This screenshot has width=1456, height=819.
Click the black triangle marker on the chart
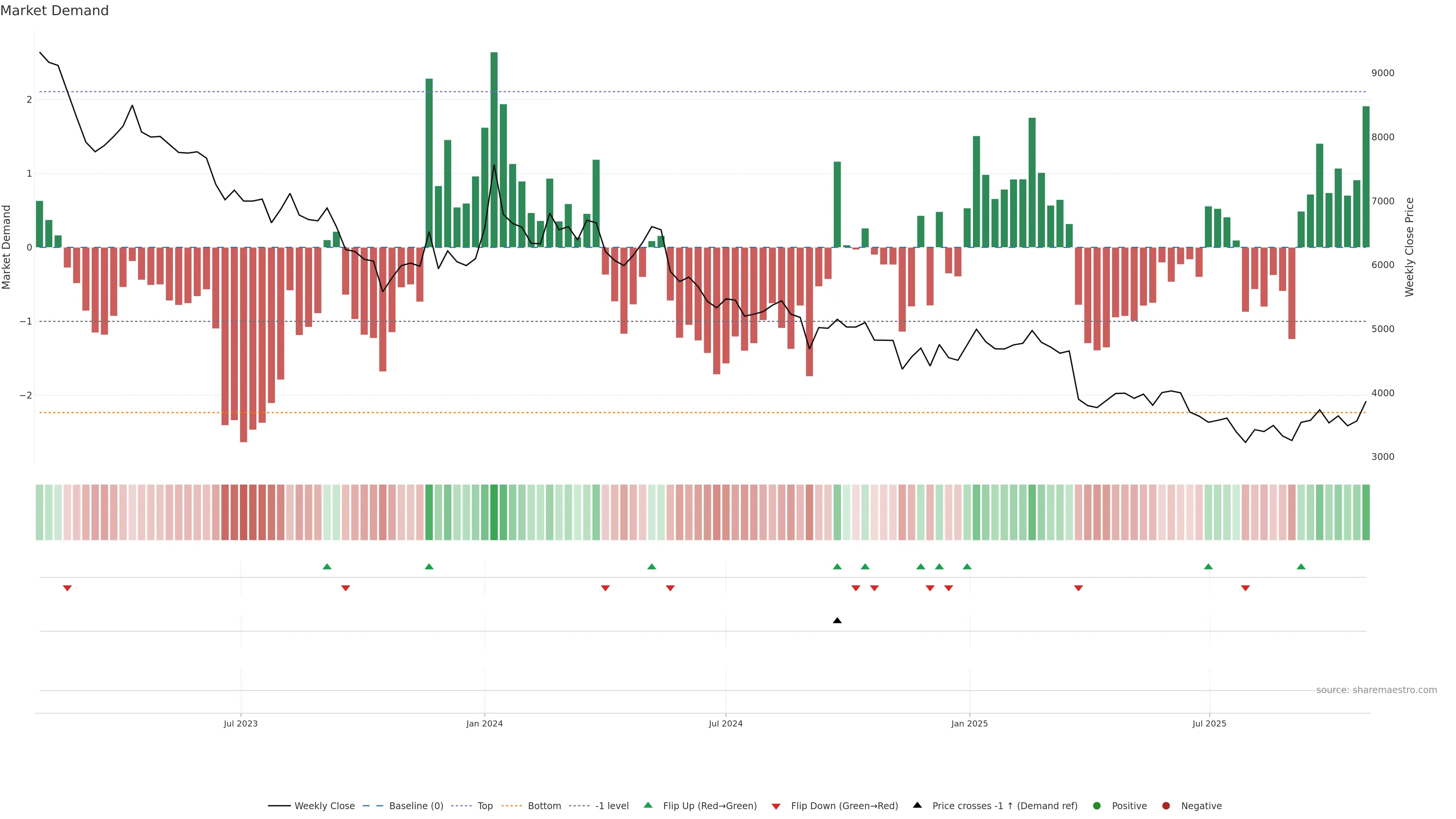837,621
